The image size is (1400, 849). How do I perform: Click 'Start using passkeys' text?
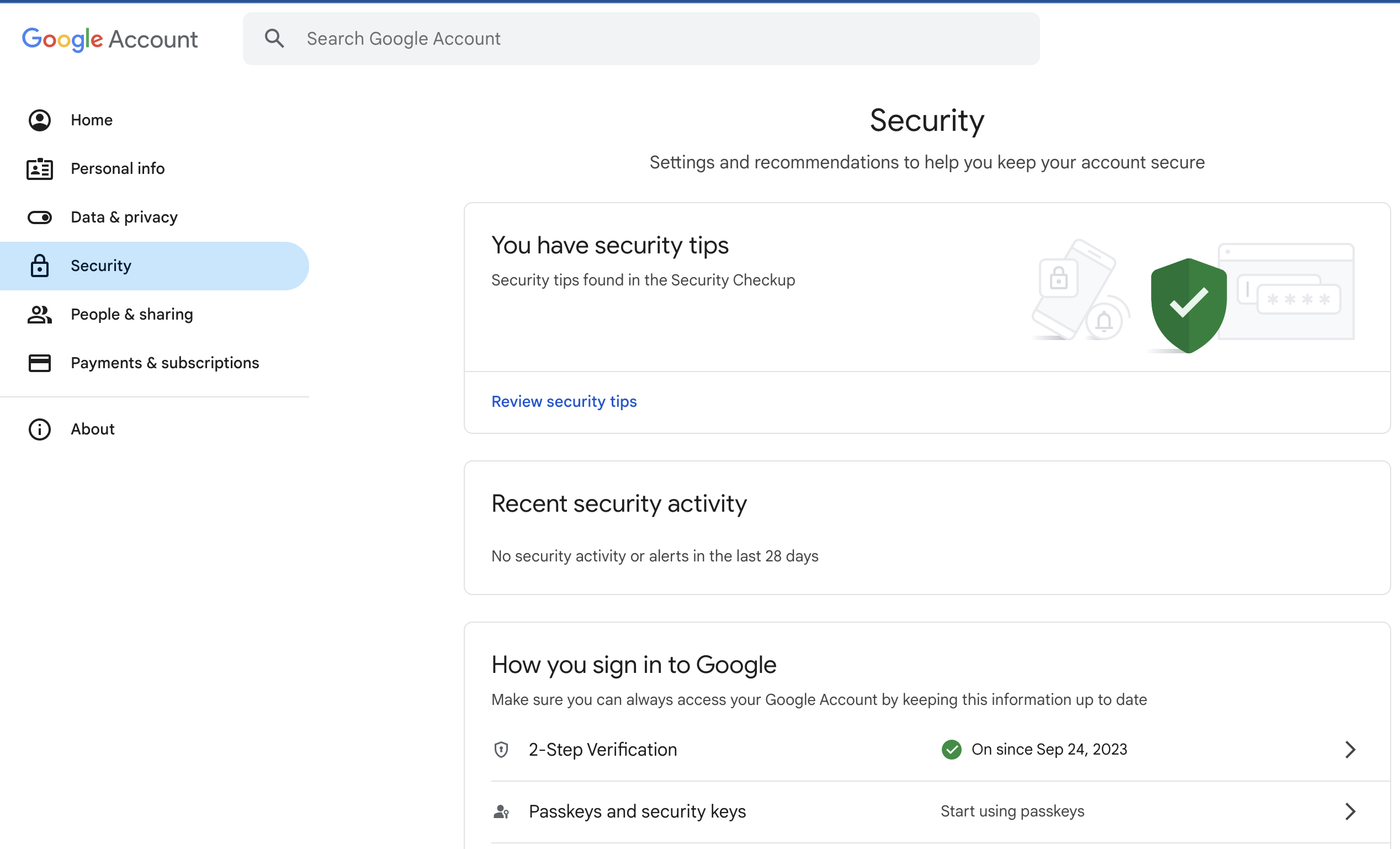pyautogui.click(x=1012, y=811)
